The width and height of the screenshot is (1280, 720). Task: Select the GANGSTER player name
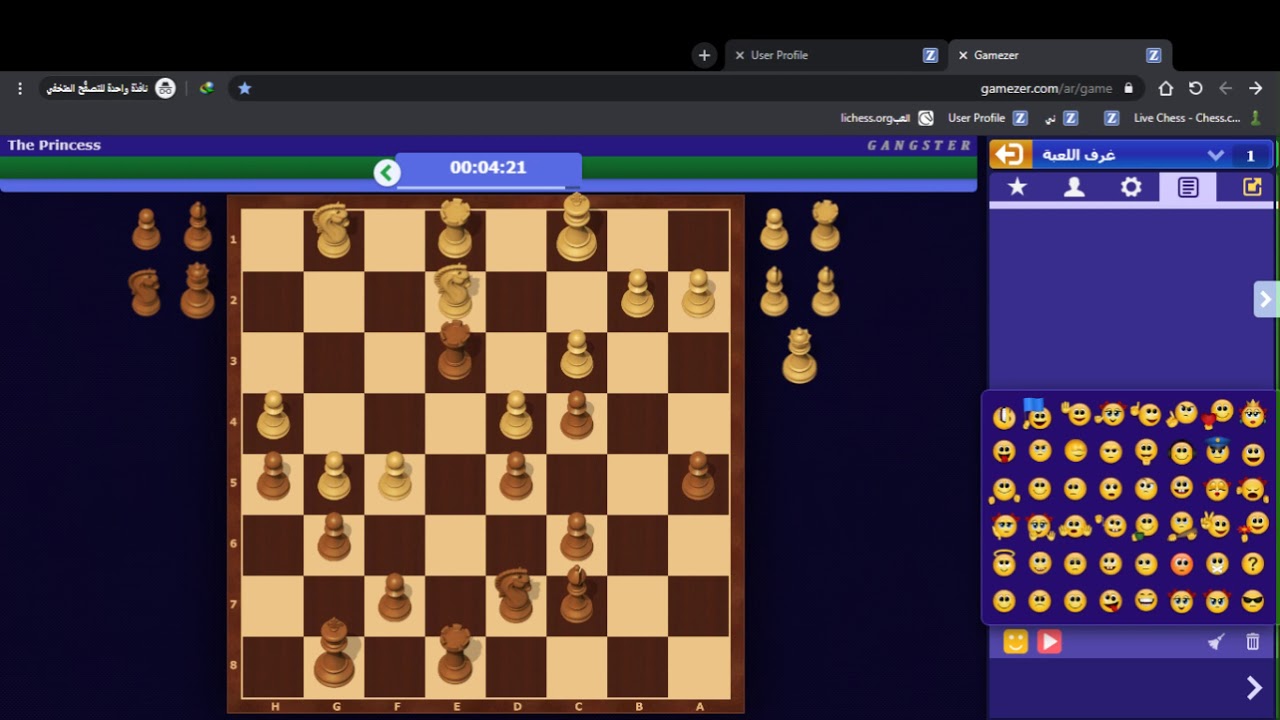(x=919, y=145)
